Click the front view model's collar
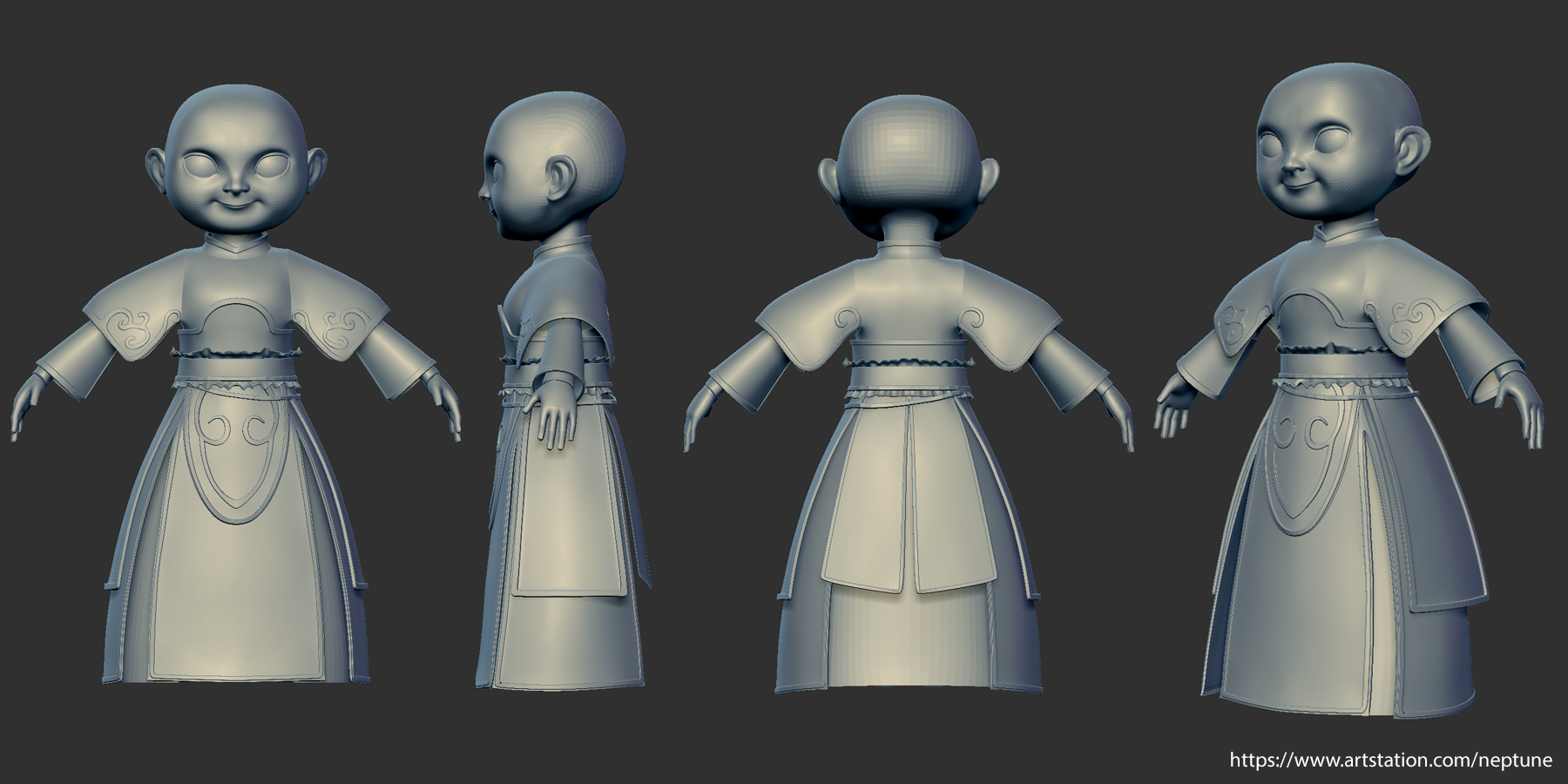The width and height of the screenshot is (1568, 784). (x=235, y=247)
